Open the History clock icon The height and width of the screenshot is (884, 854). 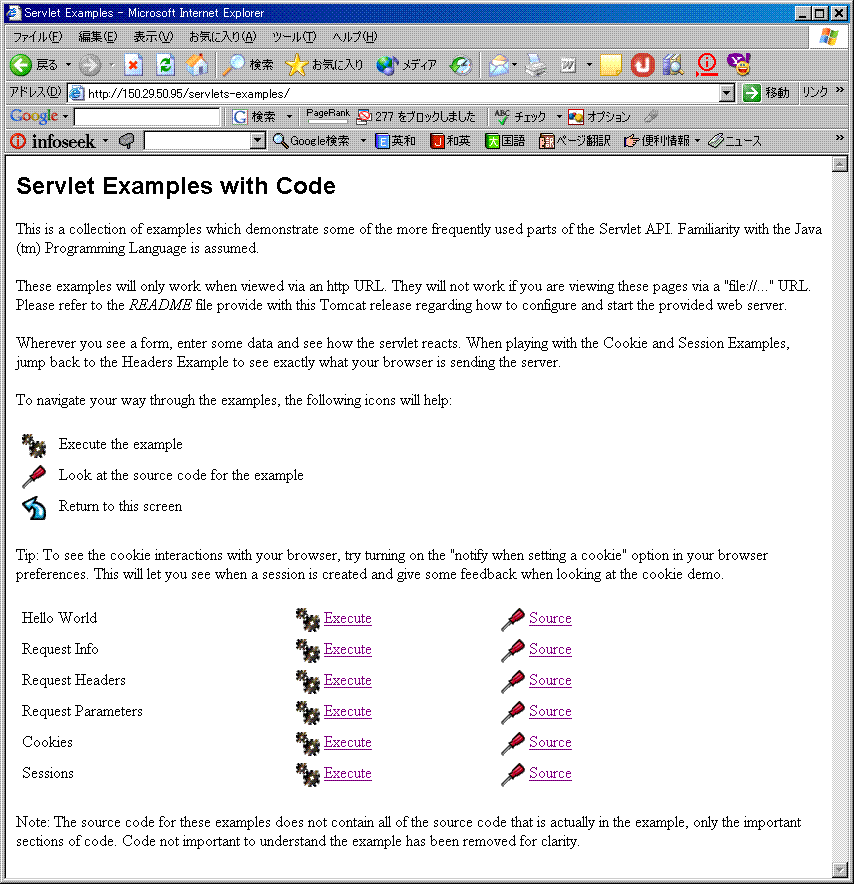pyautogui.click(x=461, y=65)
